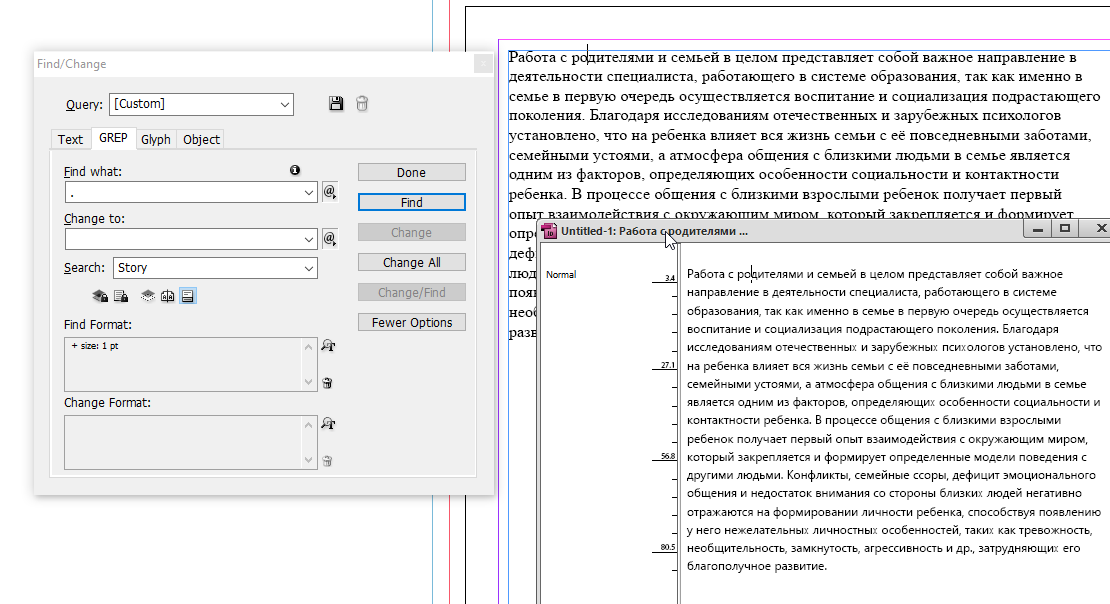
Task: Click inside the Change to input field
Action: click(x=182, y=239)
